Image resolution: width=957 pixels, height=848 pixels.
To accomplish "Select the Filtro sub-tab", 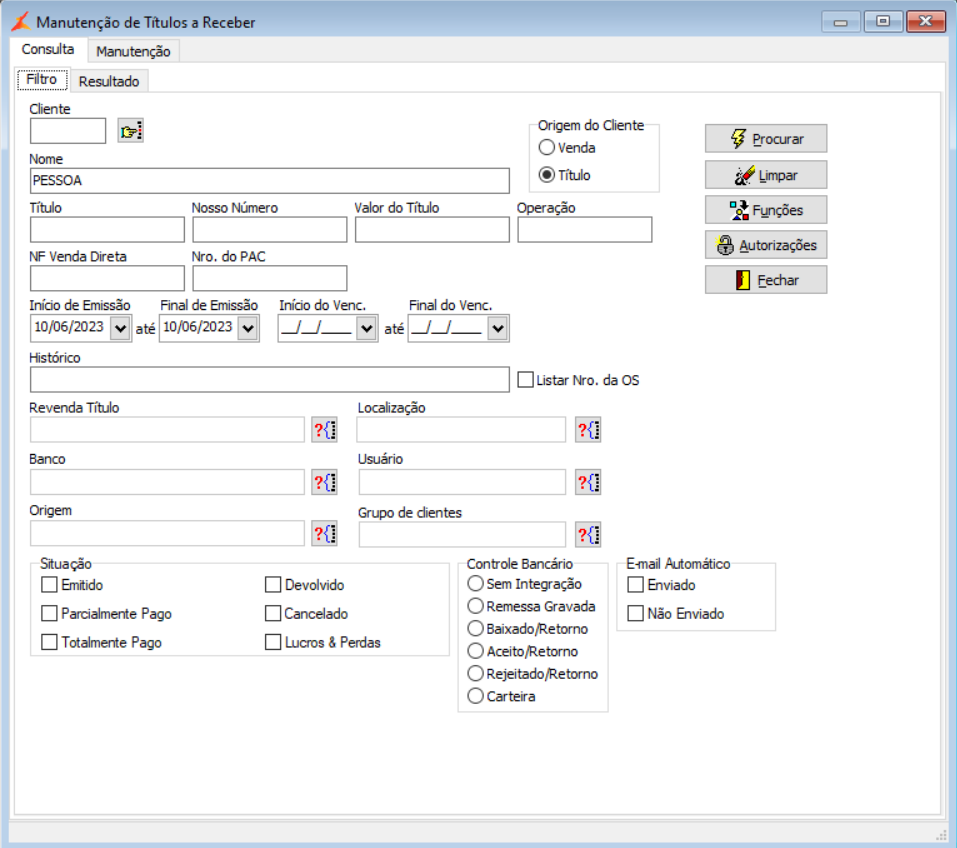I will [42, 79].
